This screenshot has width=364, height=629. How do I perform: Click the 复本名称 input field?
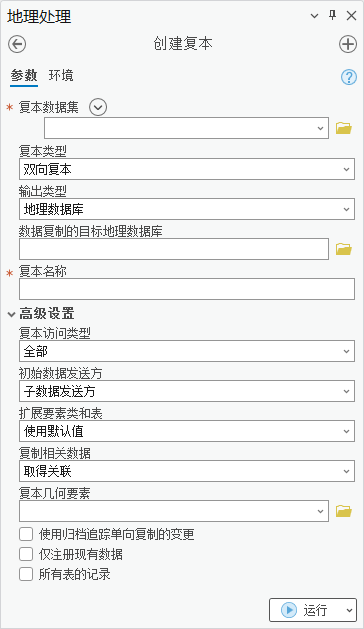187,289
